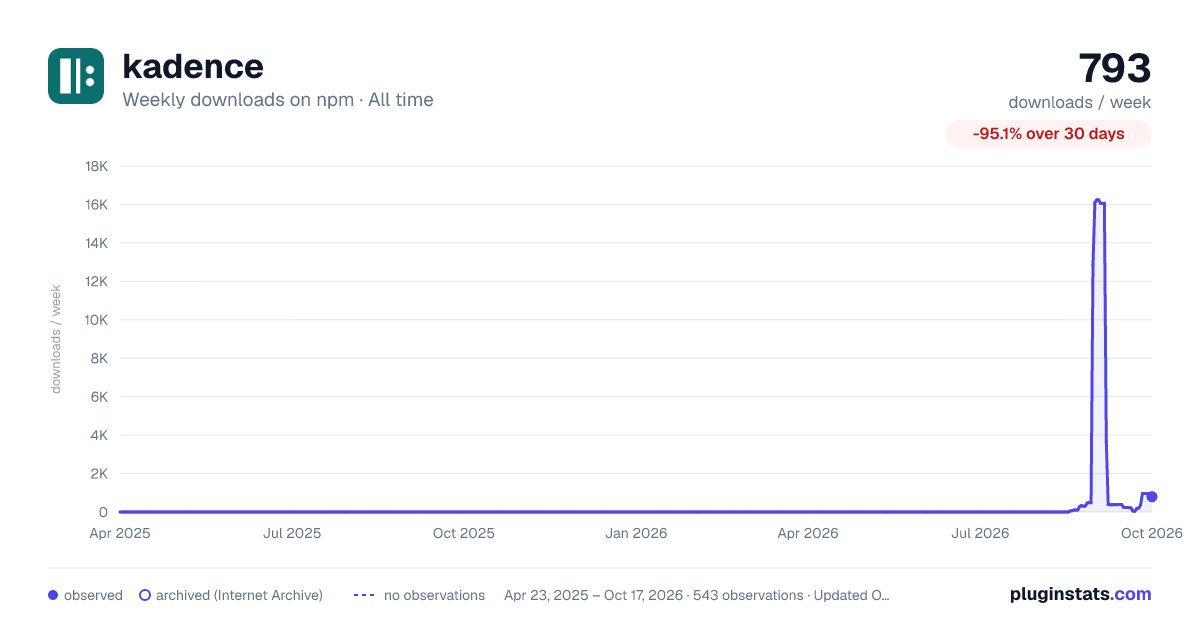This screenshot has width=1200, height=630.
Task: Click the vertical "downloads / week" axis title
Action: (56, 339)
